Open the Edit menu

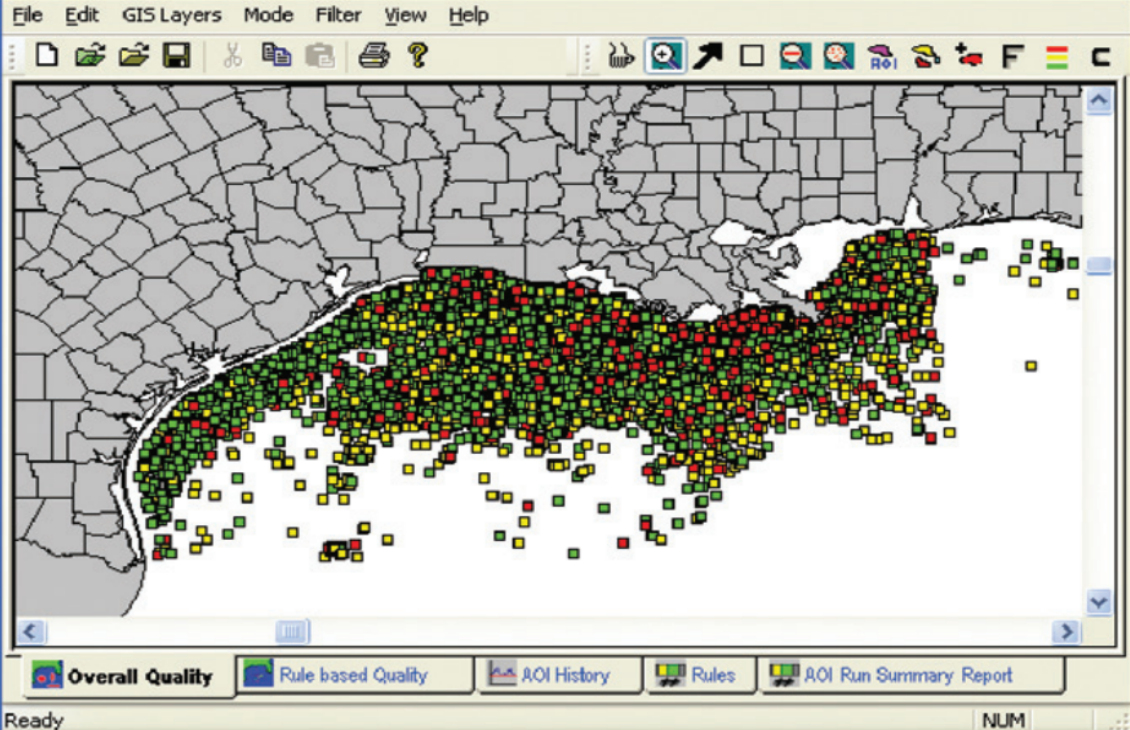pyautogui.click(x=81, y=14)
